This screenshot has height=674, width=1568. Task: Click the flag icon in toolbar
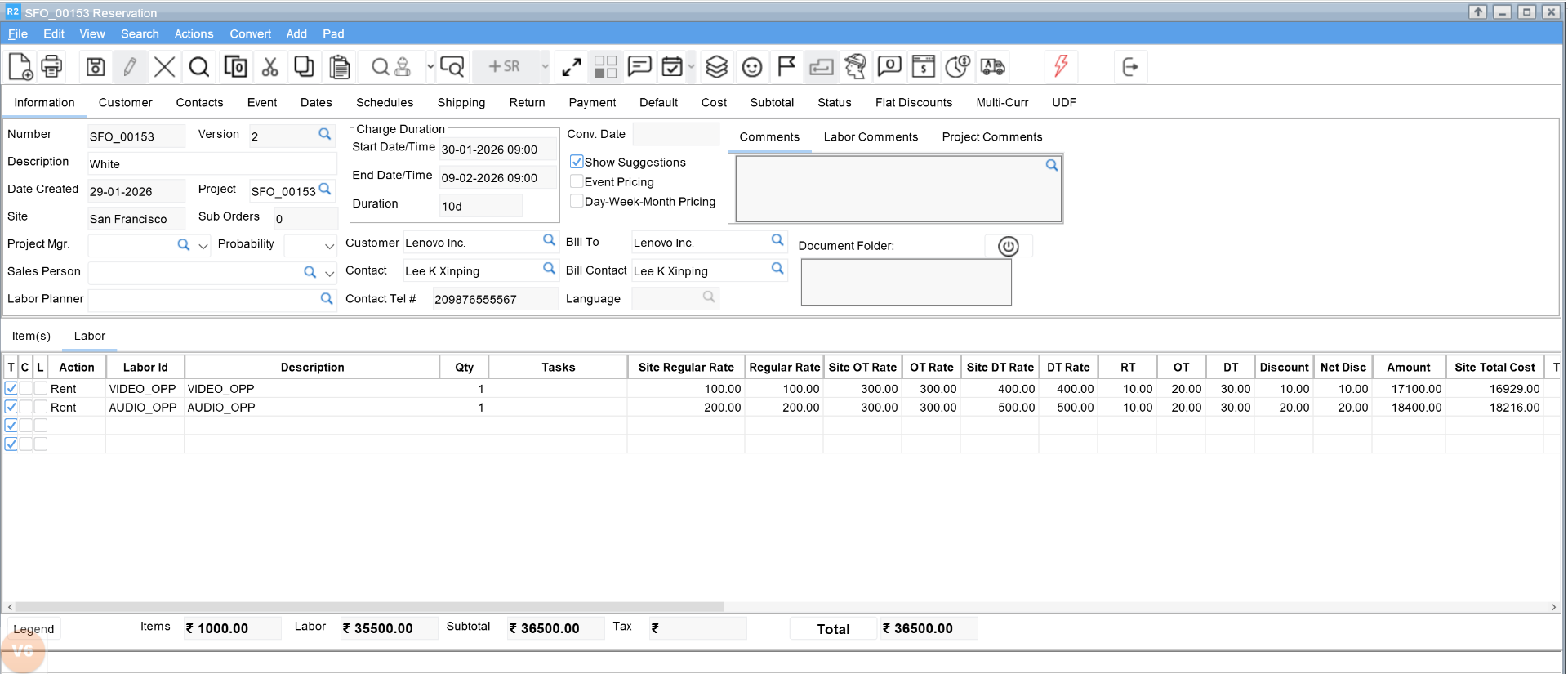(x=786, y=66)
